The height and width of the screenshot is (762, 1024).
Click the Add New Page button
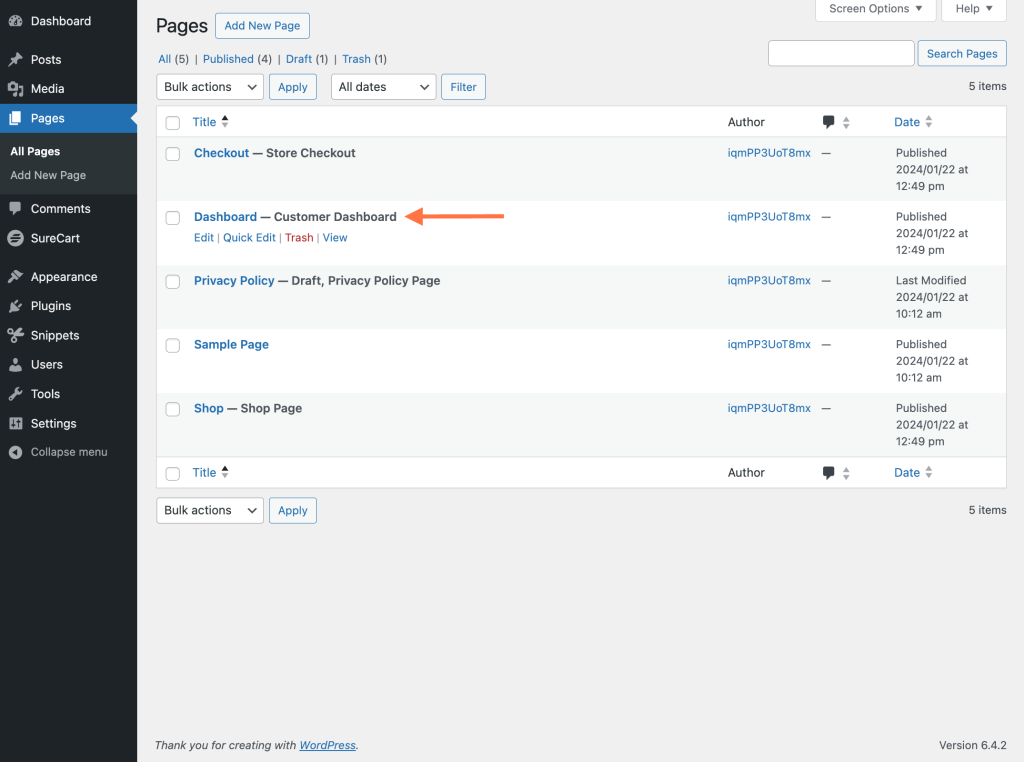(262, 25)
